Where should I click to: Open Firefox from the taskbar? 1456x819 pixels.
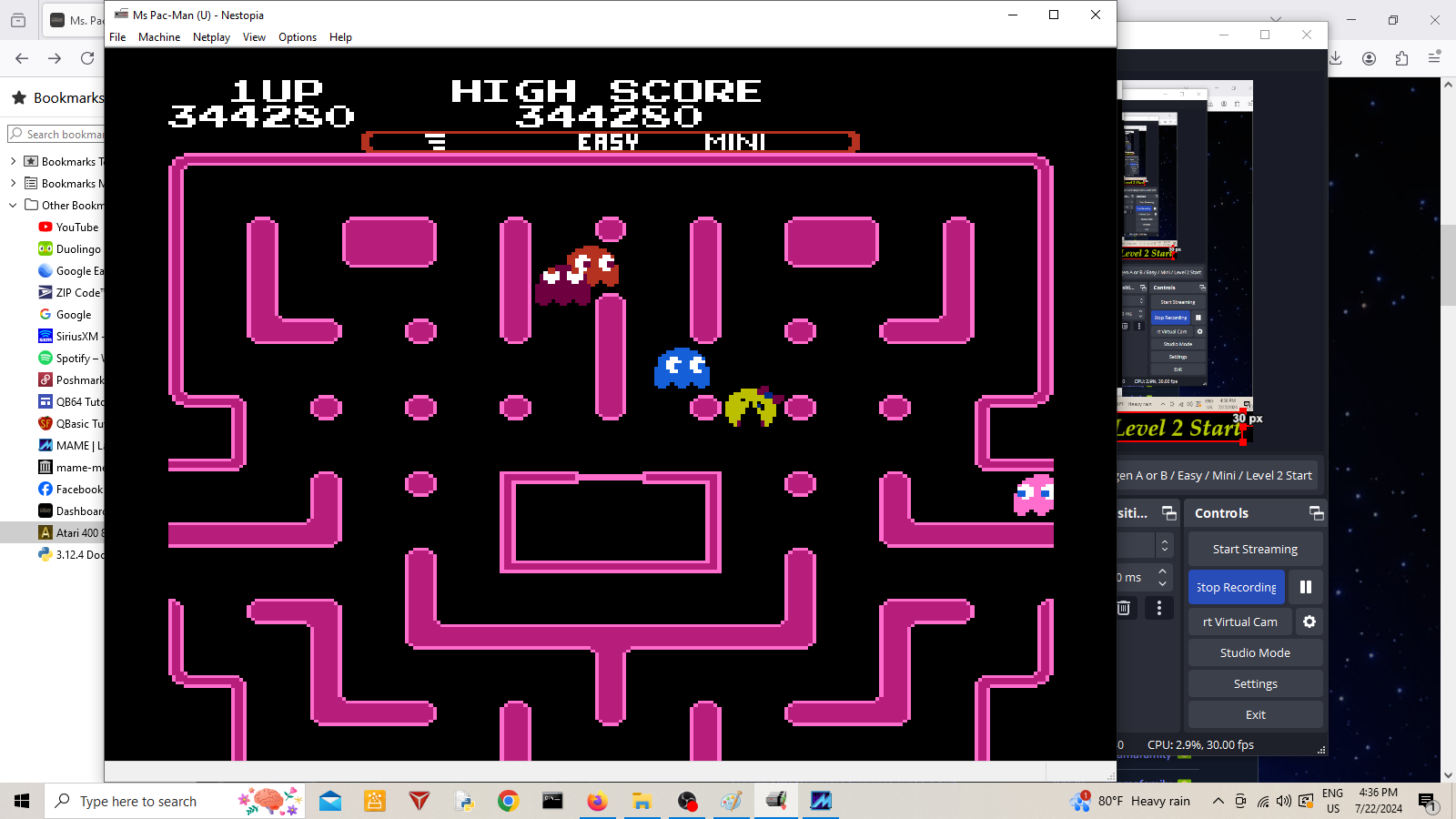[597, 801]
